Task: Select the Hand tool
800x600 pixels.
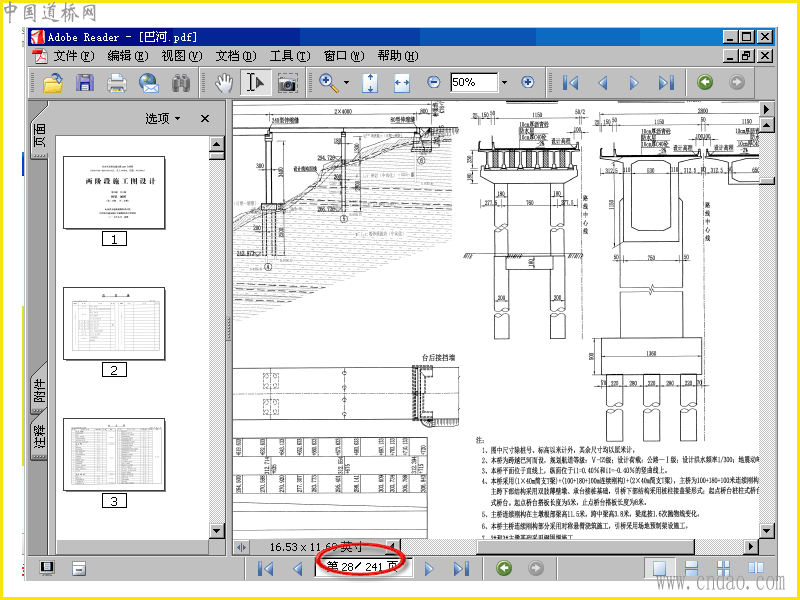Action: [223, 83]
